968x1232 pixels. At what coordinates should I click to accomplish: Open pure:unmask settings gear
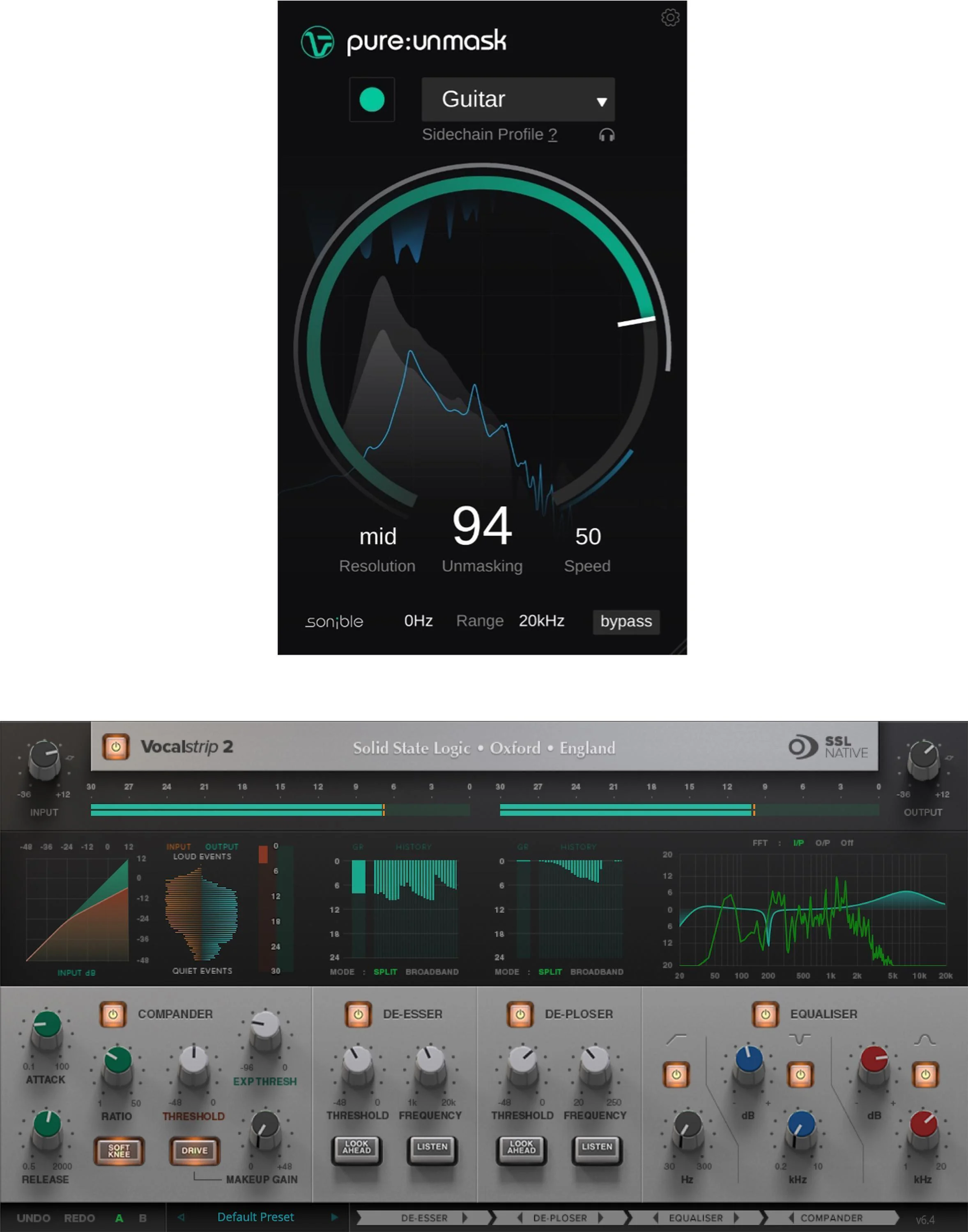(671, 18)
